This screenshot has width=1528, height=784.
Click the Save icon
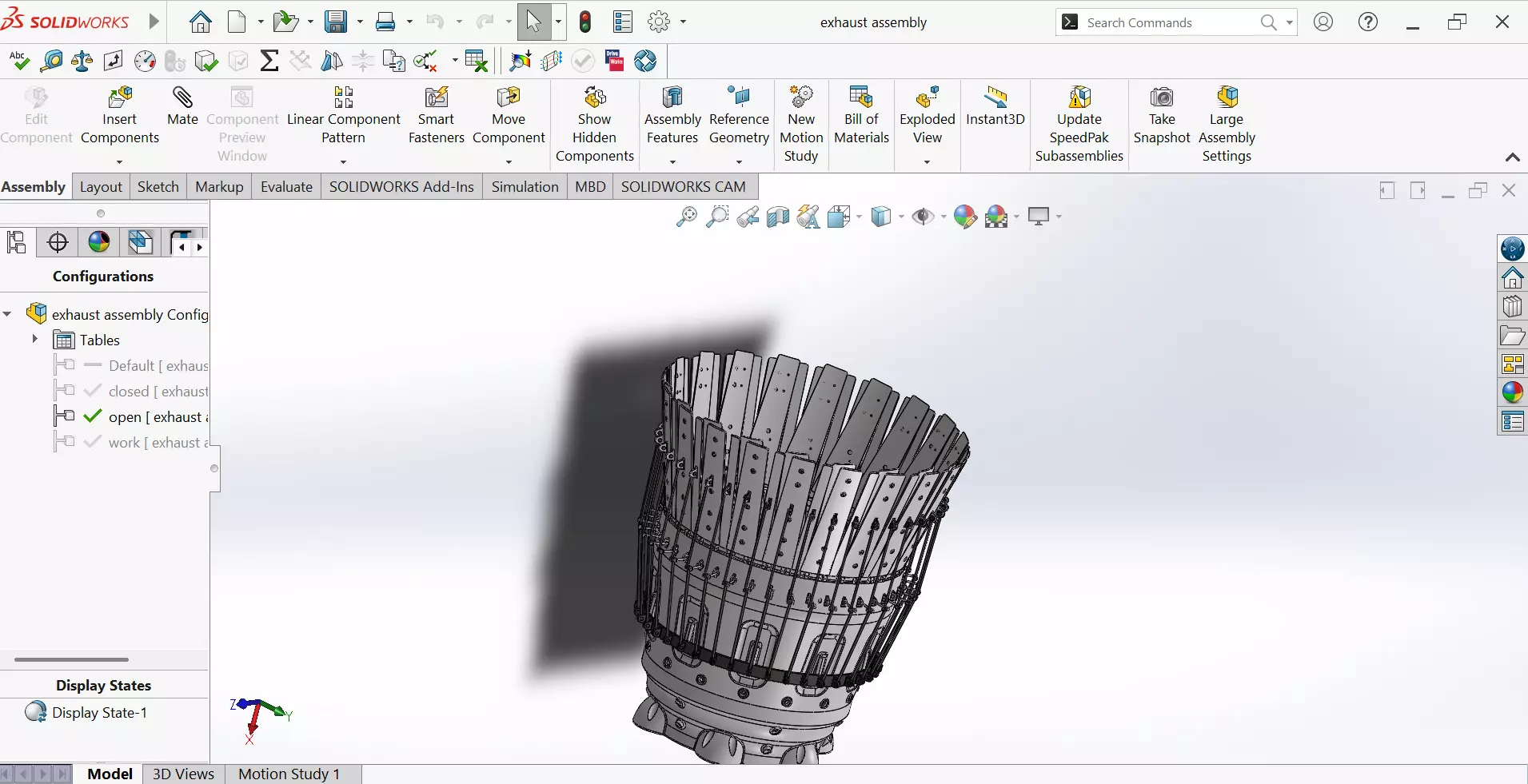(x=336, y=22)
